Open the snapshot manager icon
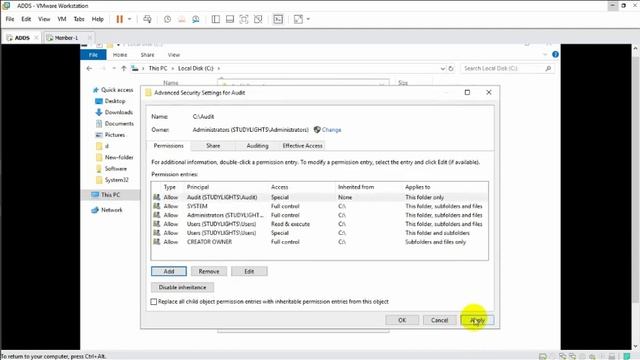This screenshot has width=640, height=360. pos(196,19)
